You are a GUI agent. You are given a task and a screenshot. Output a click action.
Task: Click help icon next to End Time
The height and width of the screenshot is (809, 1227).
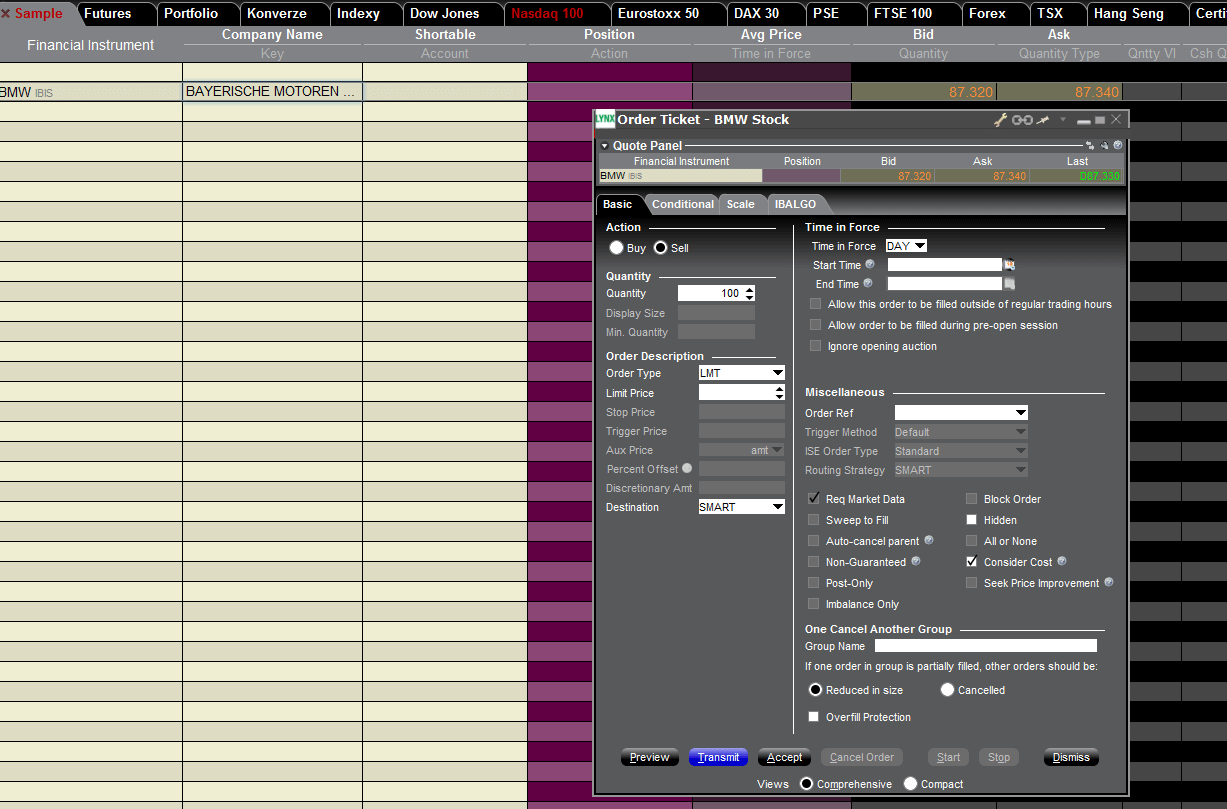pos(868,283)
